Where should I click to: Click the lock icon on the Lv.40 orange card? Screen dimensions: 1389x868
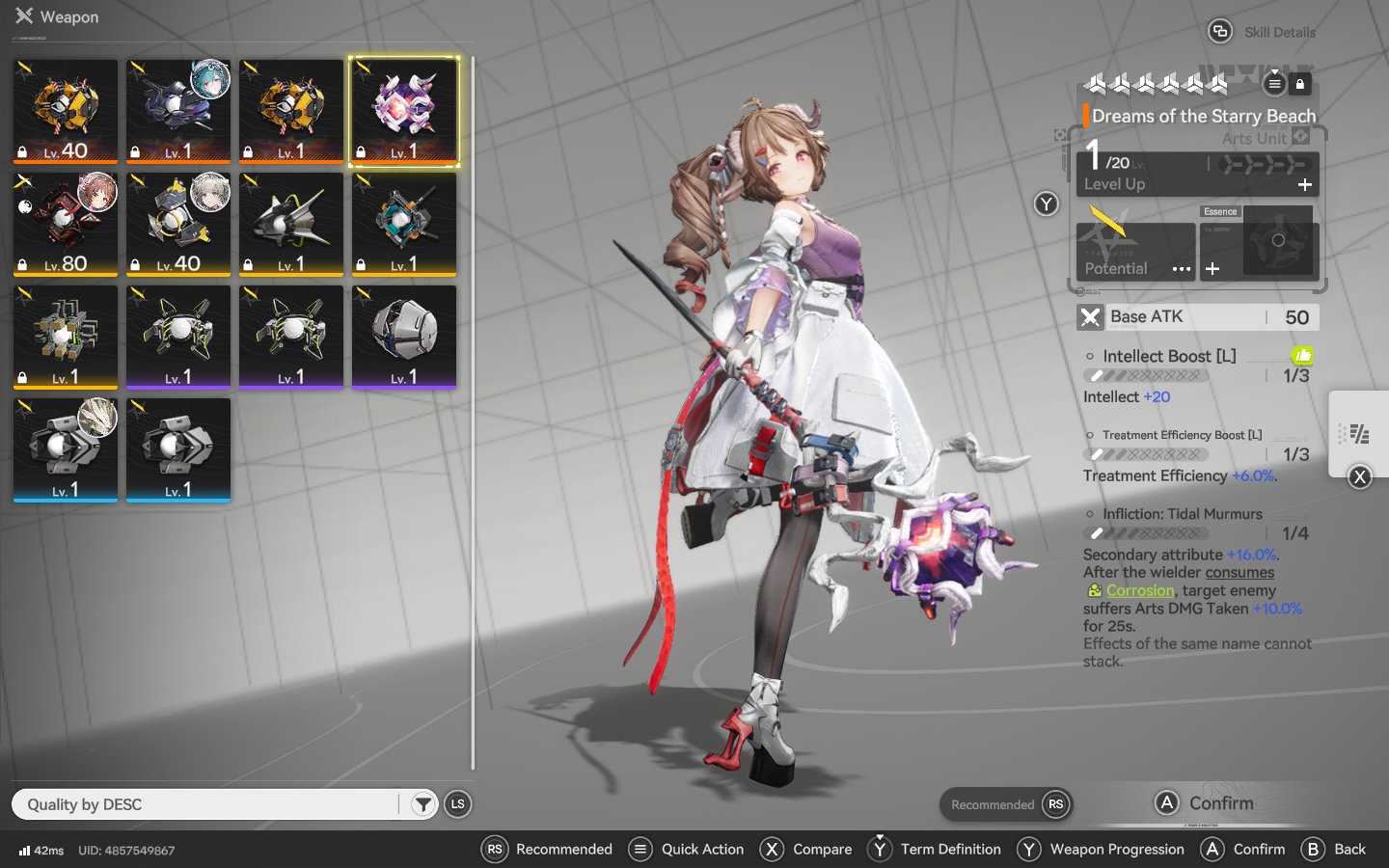22,152
